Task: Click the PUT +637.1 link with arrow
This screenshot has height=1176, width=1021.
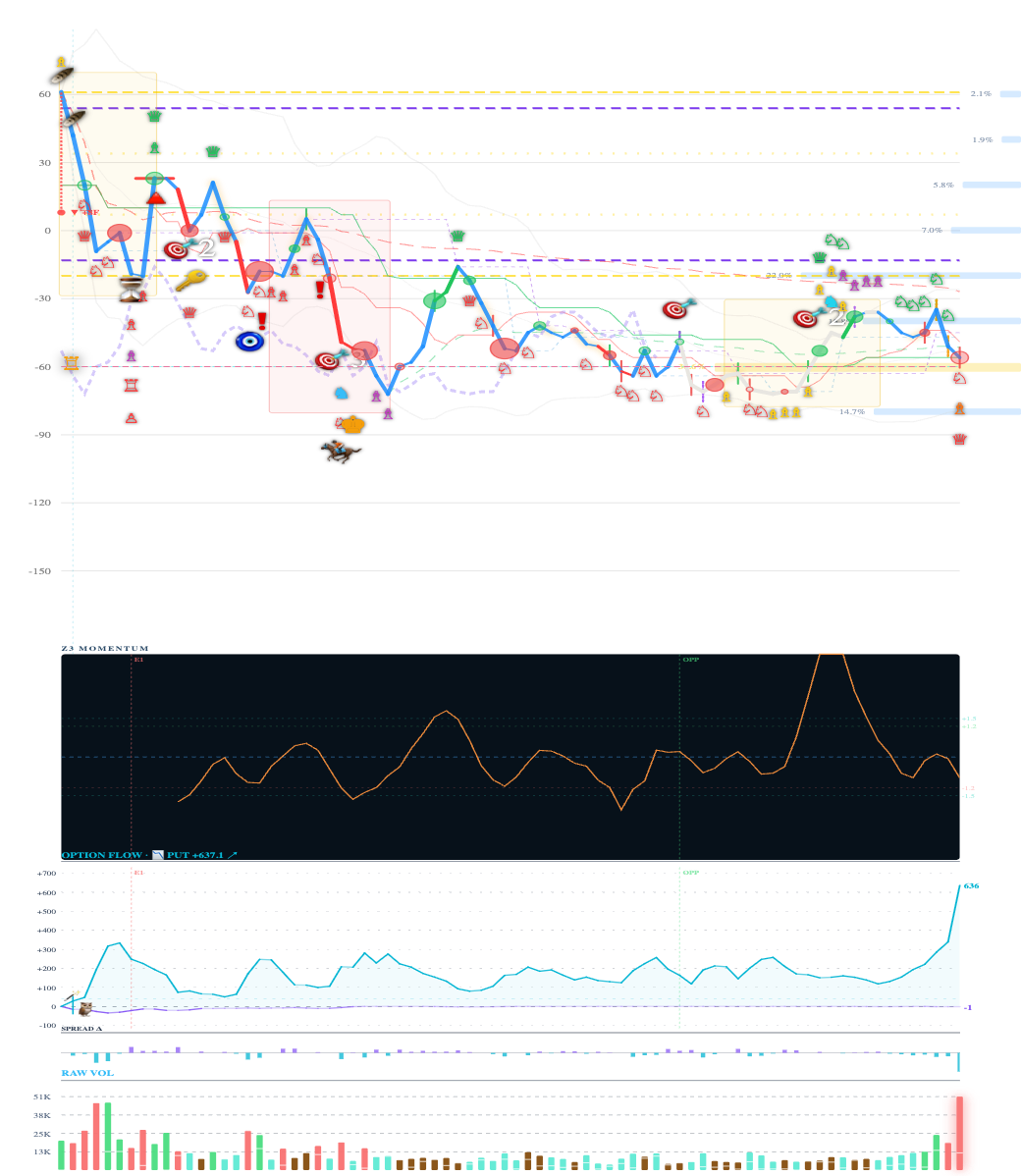Action: tap(204, 855)
